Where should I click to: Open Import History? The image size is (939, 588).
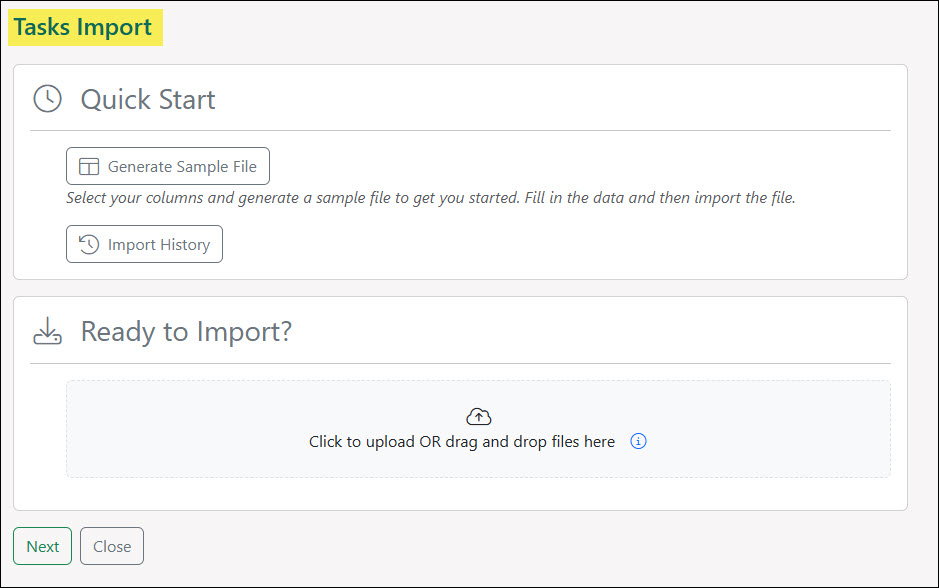[x=144, y=244]
